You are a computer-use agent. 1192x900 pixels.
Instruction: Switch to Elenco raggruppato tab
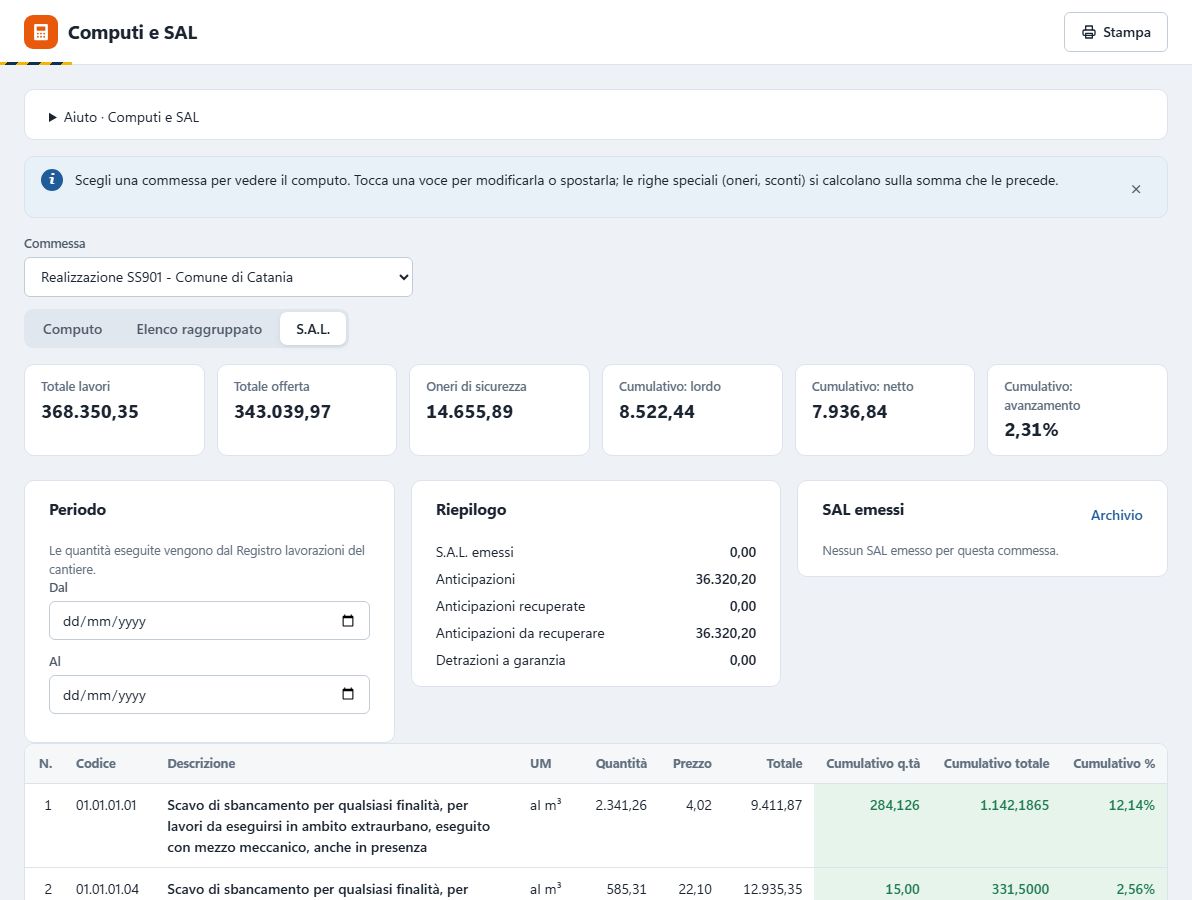pos(199,329)
